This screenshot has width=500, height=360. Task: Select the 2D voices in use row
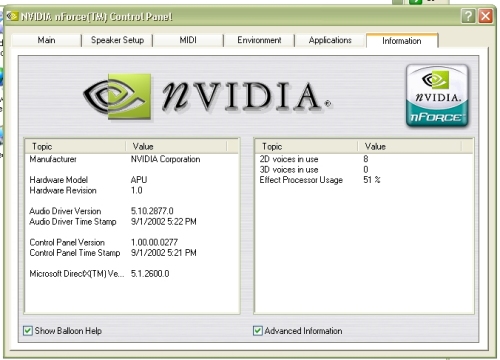[x=364, y=159]
